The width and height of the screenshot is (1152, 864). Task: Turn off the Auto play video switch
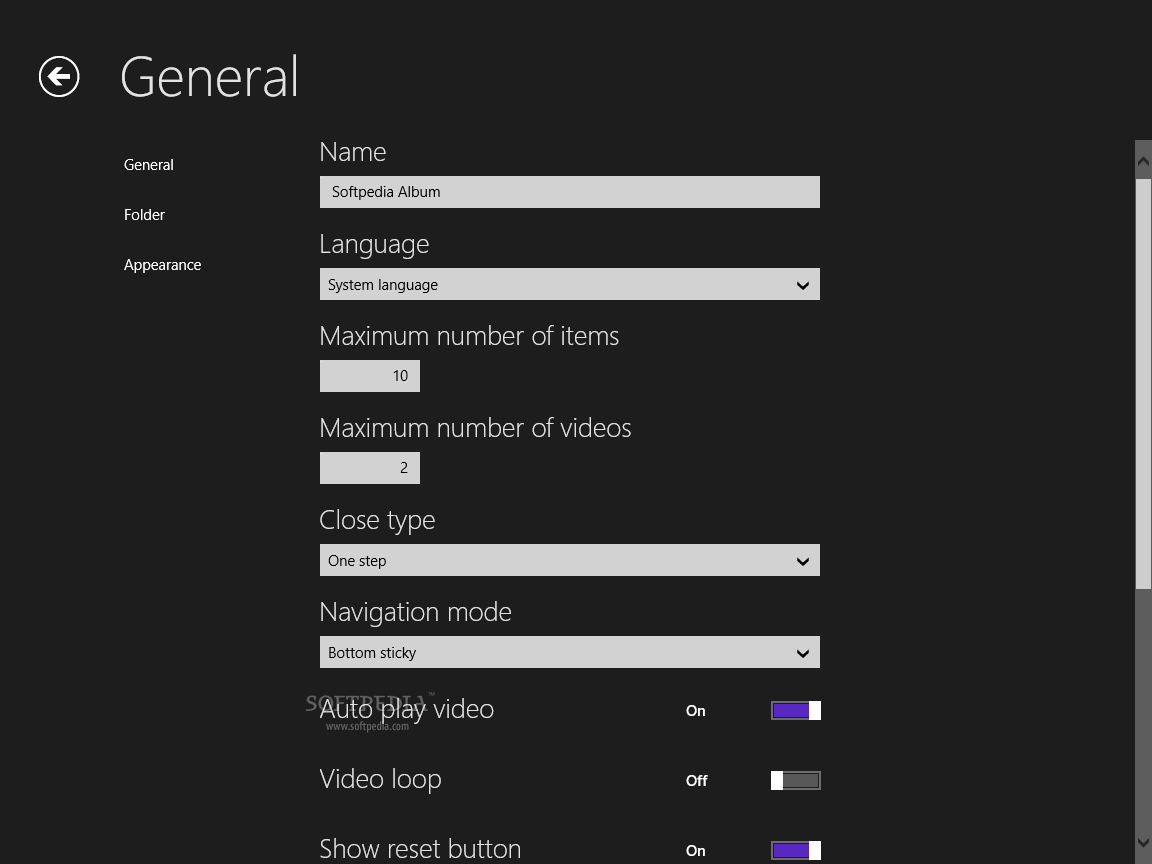pyautogui.click(x=796, y=710)
